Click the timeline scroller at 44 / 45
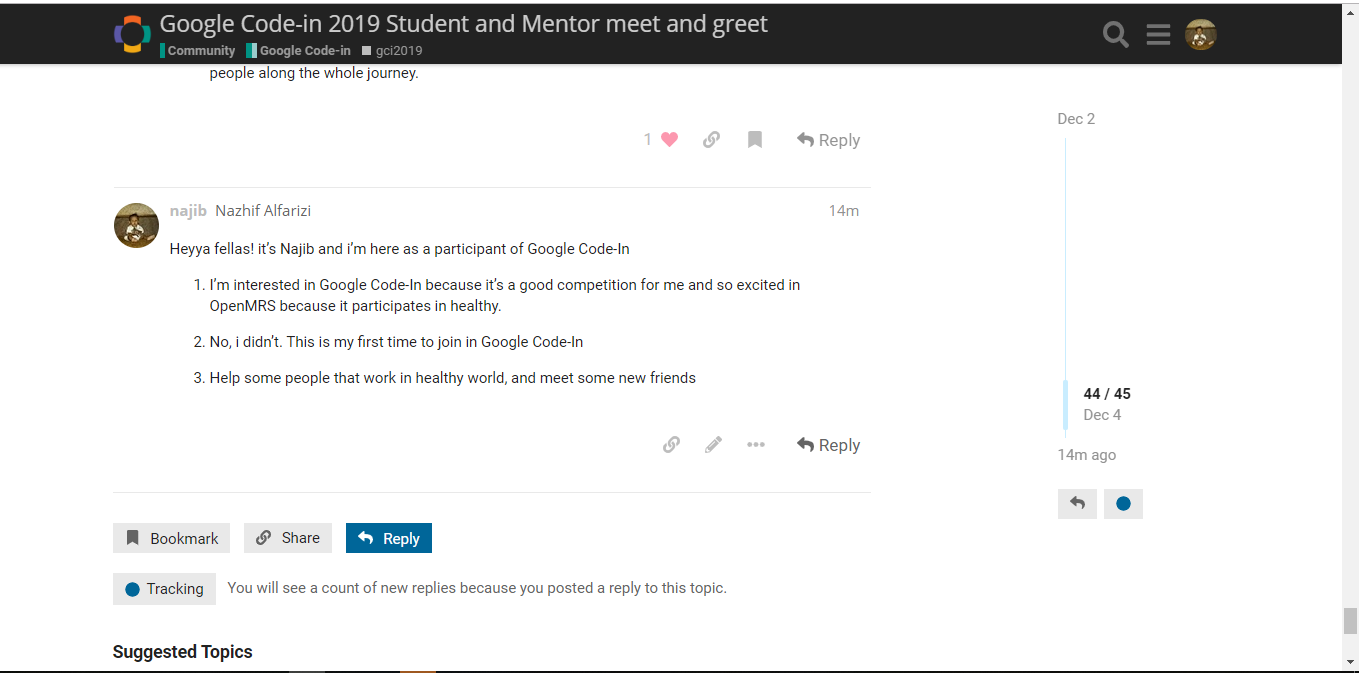 pyautogui.click(x=1107, y=404)
